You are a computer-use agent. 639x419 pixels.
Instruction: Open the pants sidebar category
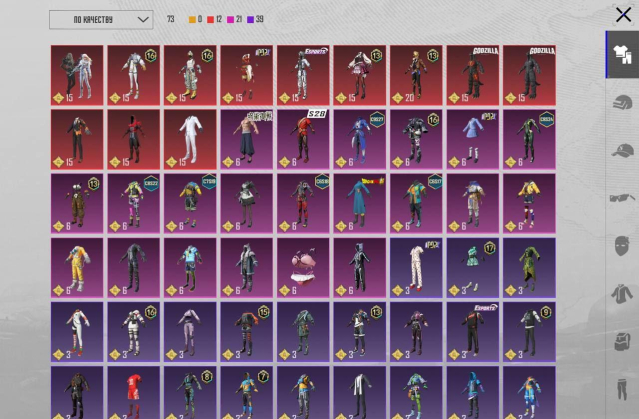click(622, 389)
